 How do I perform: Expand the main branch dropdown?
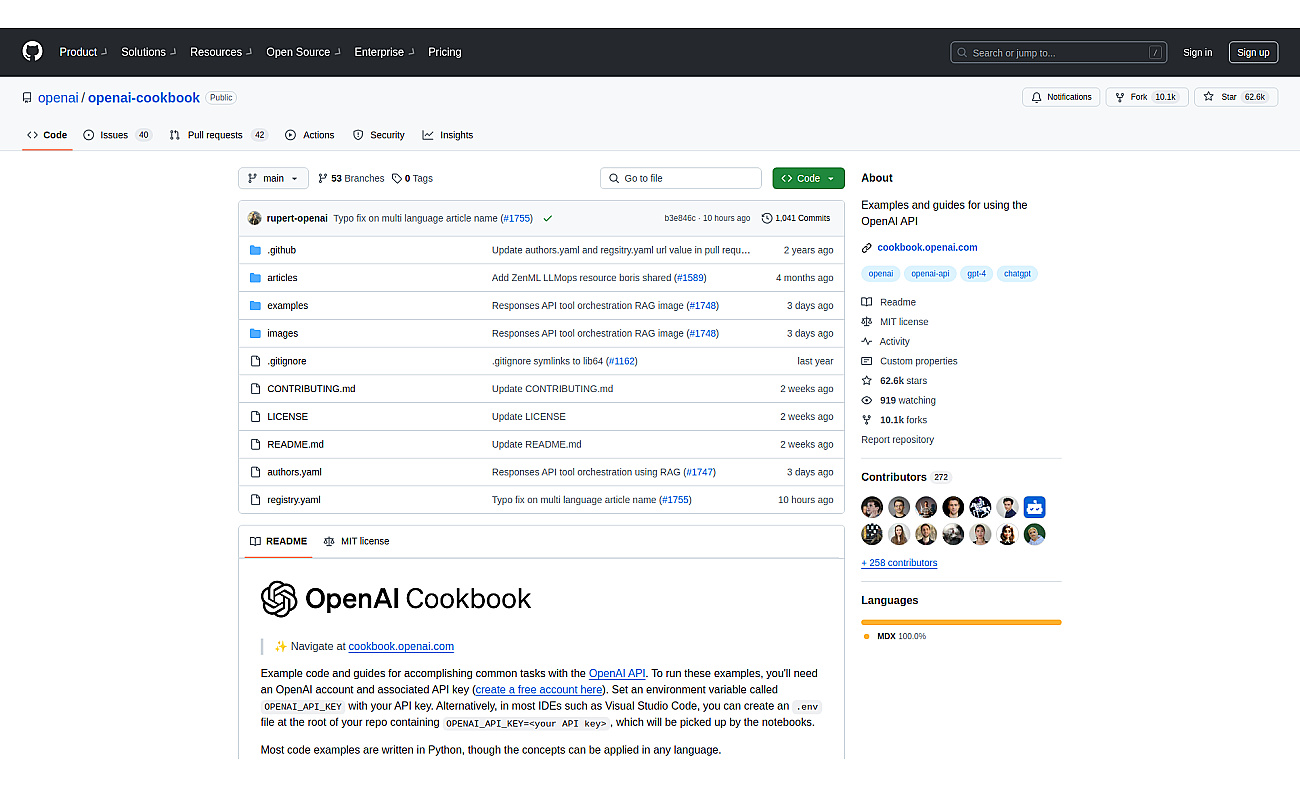point(273,178)
